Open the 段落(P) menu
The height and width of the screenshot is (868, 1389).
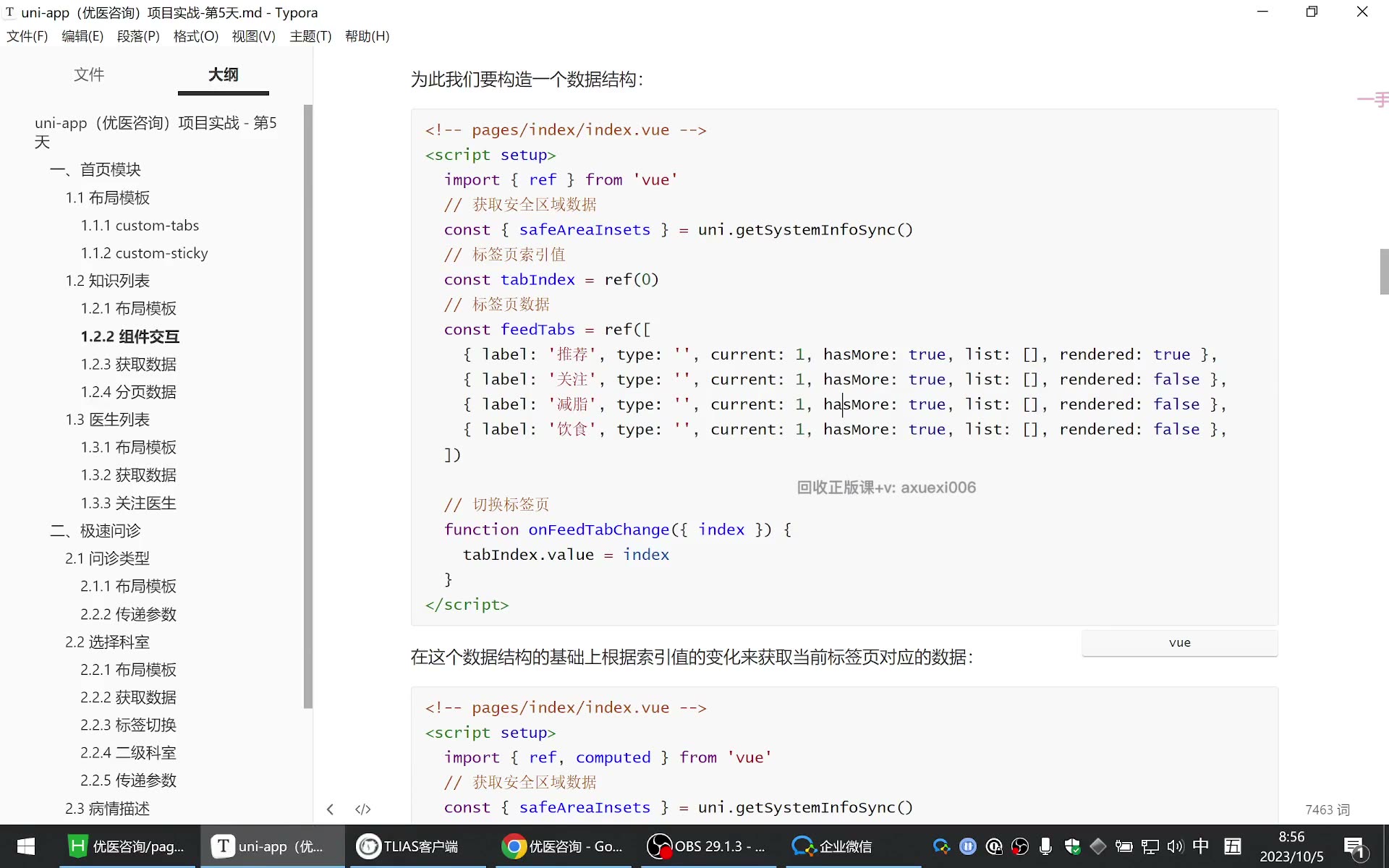(x=138, y=36)
